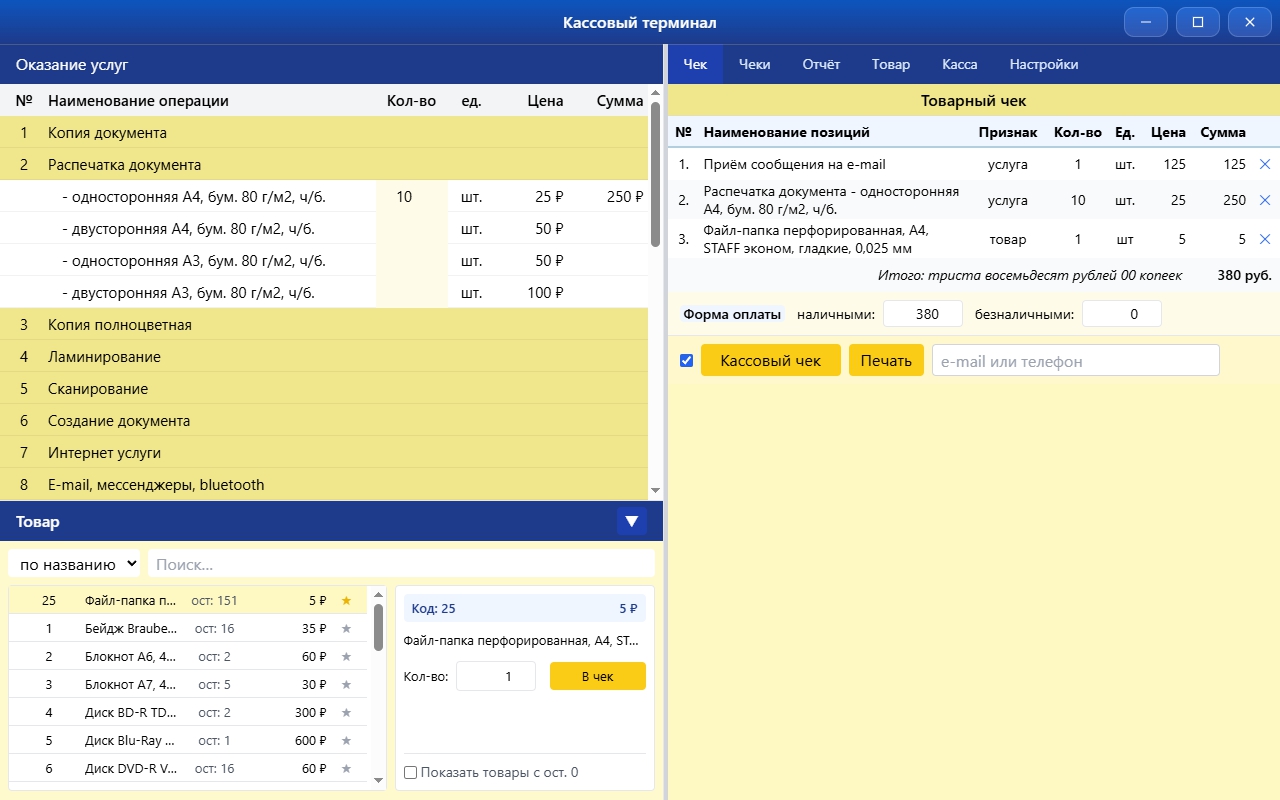Click the product list vertical scrollbar
Screen dimensions: 1280x800
coord(378,626)
